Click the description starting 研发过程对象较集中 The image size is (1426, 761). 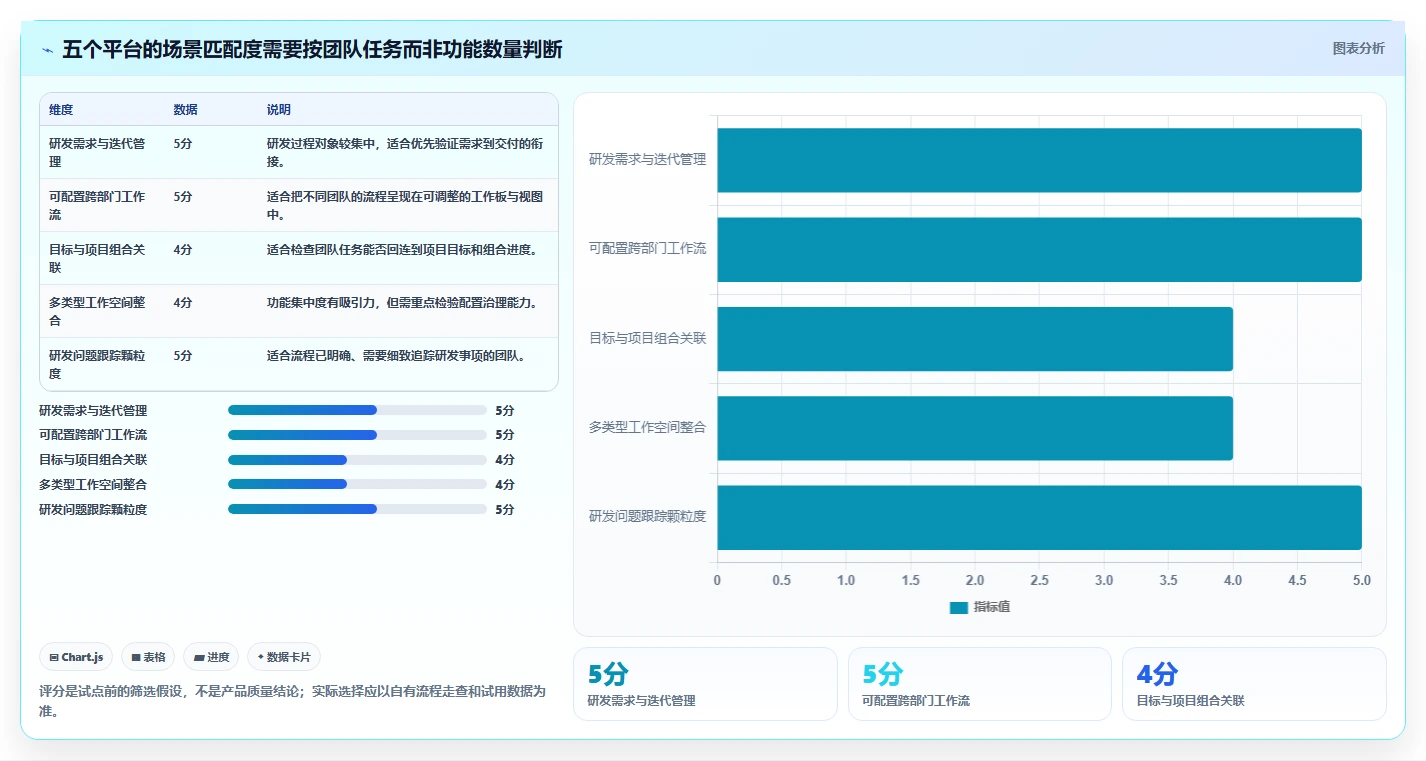[405, 152]
